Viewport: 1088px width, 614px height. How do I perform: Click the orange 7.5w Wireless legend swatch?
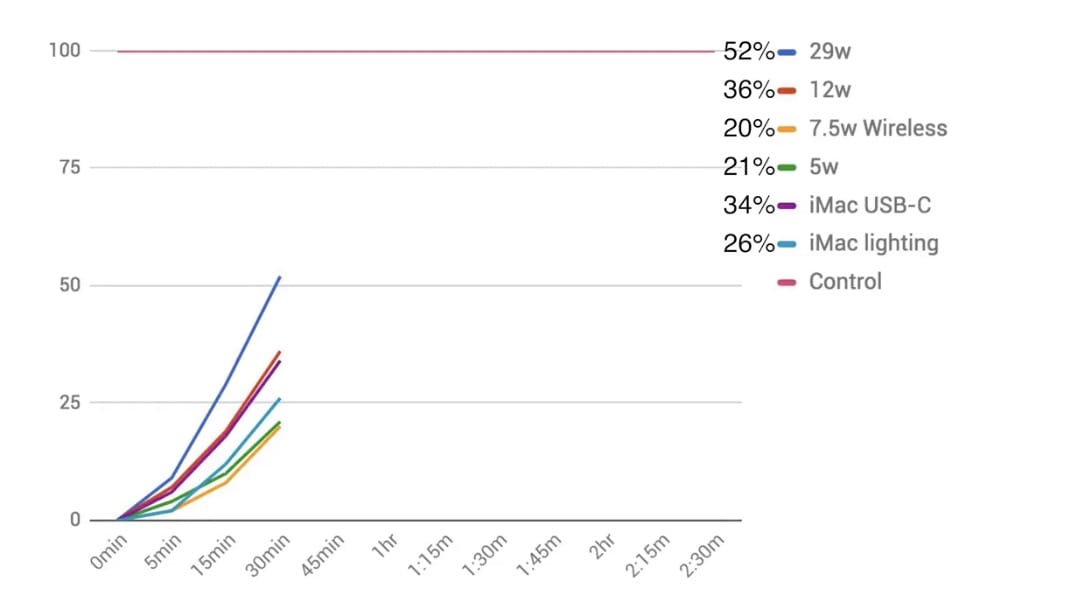click(786, 129)
